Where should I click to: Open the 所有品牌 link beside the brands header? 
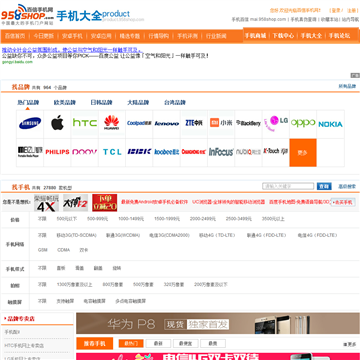347,86
